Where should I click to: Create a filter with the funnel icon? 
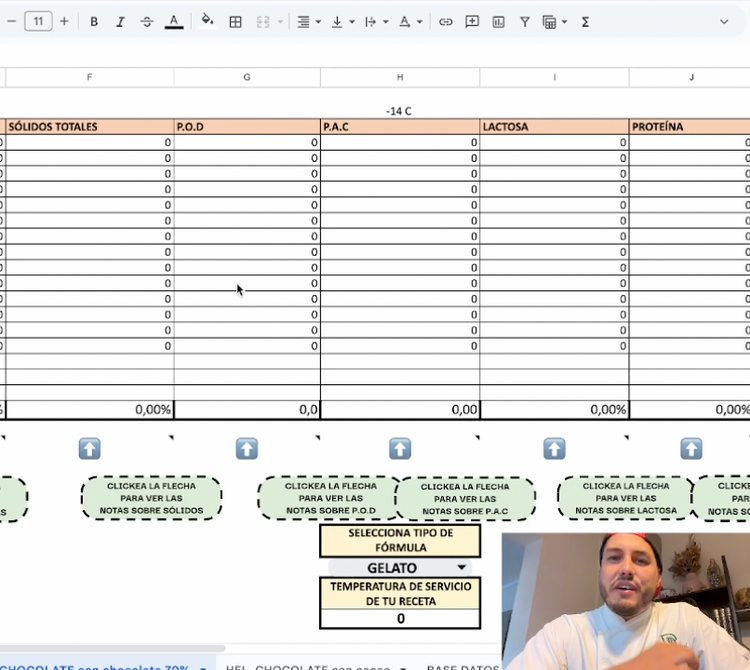pos(524,21)
